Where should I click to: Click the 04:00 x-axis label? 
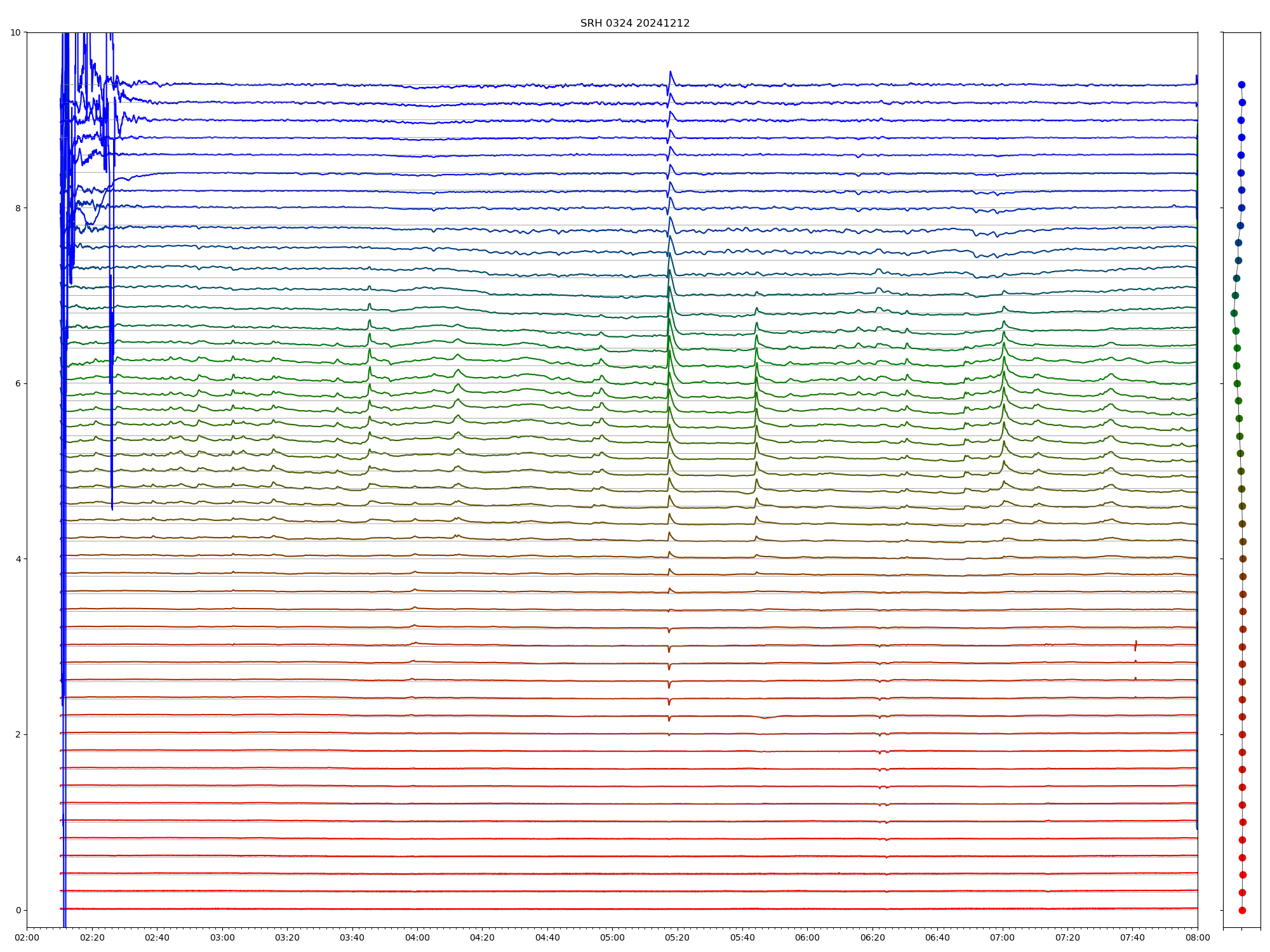(417, 938)
